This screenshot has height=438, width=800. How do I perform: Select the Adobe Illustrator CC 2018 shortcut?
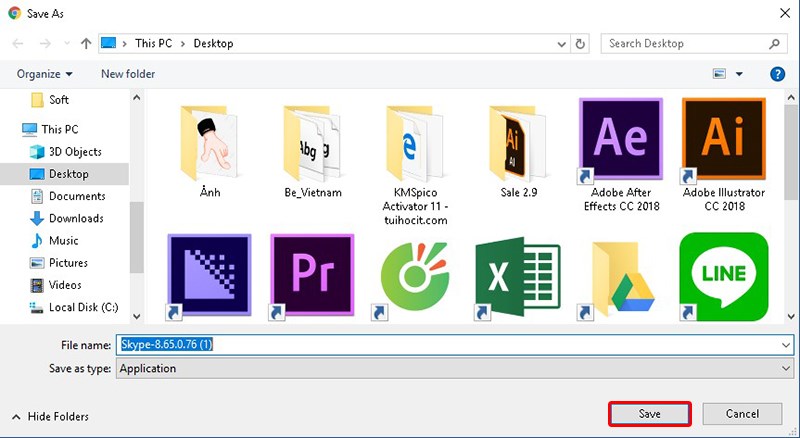tap(724, 155)
